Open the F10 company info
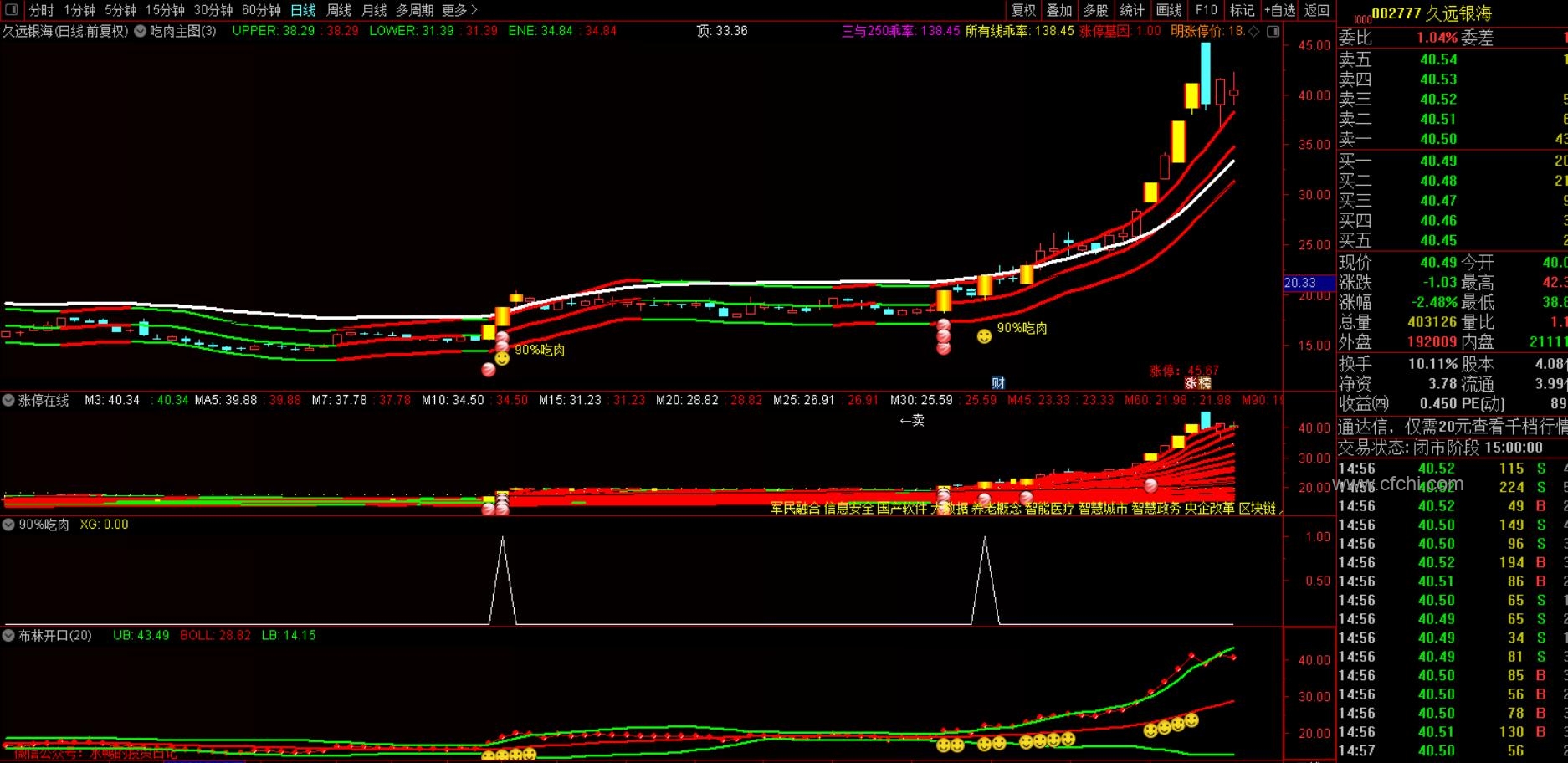This screenshot has height=763, width=1568. pos(1207,10)
